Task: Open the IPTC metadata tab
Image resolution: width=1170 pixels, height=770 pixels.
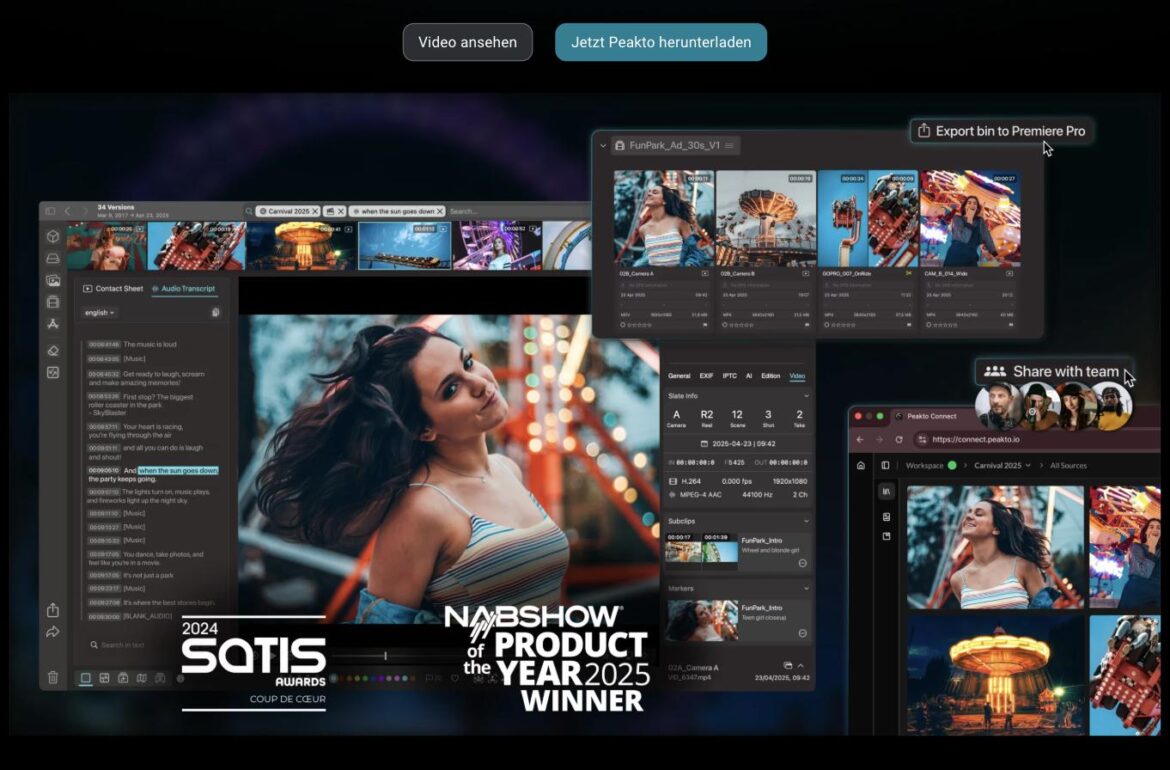Action: (730, 376)
